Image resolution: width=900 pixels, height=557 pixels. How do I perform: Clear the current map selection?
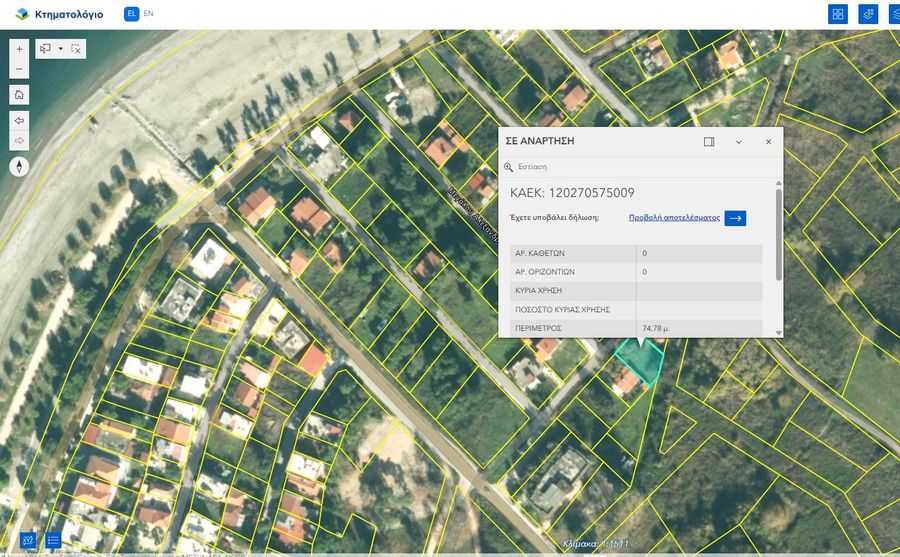76,48
